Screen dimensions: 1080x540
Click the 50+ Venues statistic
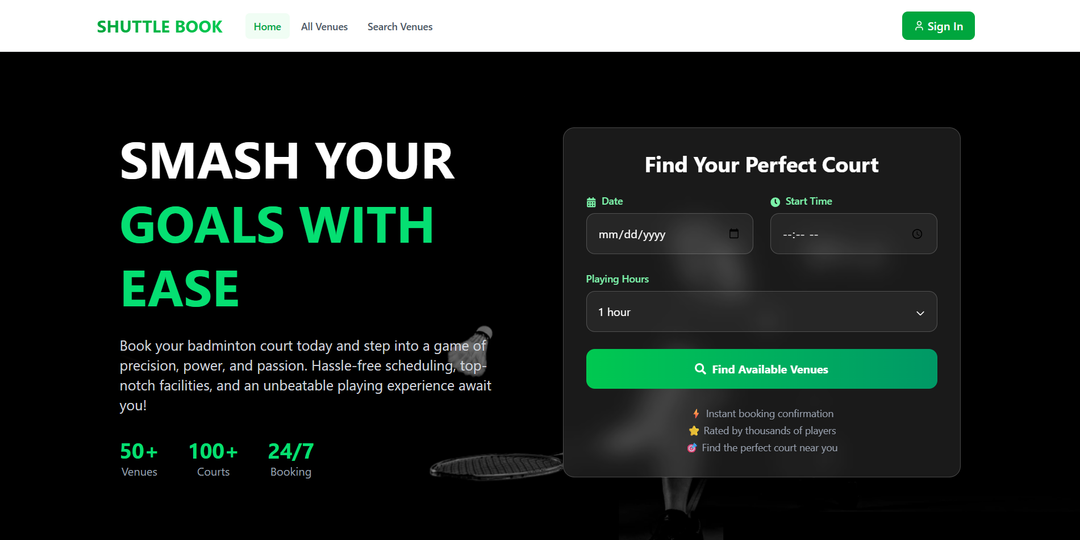(139, 460)
